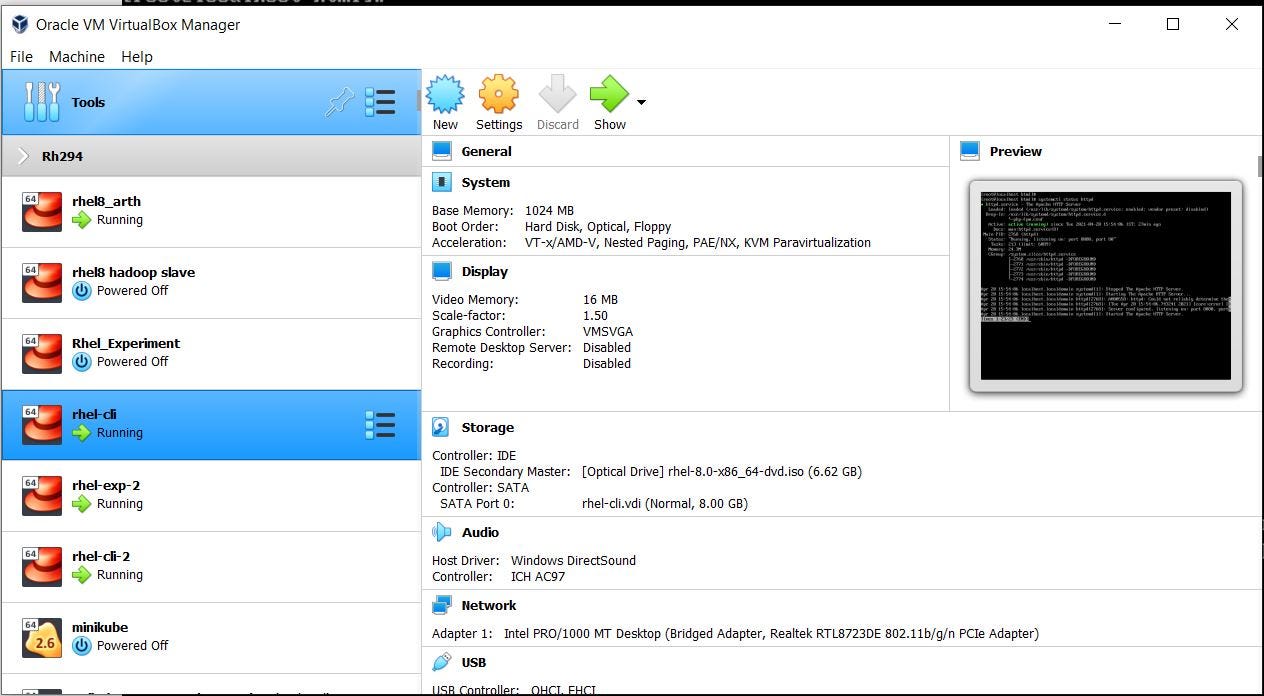Open the Machine menu
The image size is (1264, 696).
click(x=77, y=57)
